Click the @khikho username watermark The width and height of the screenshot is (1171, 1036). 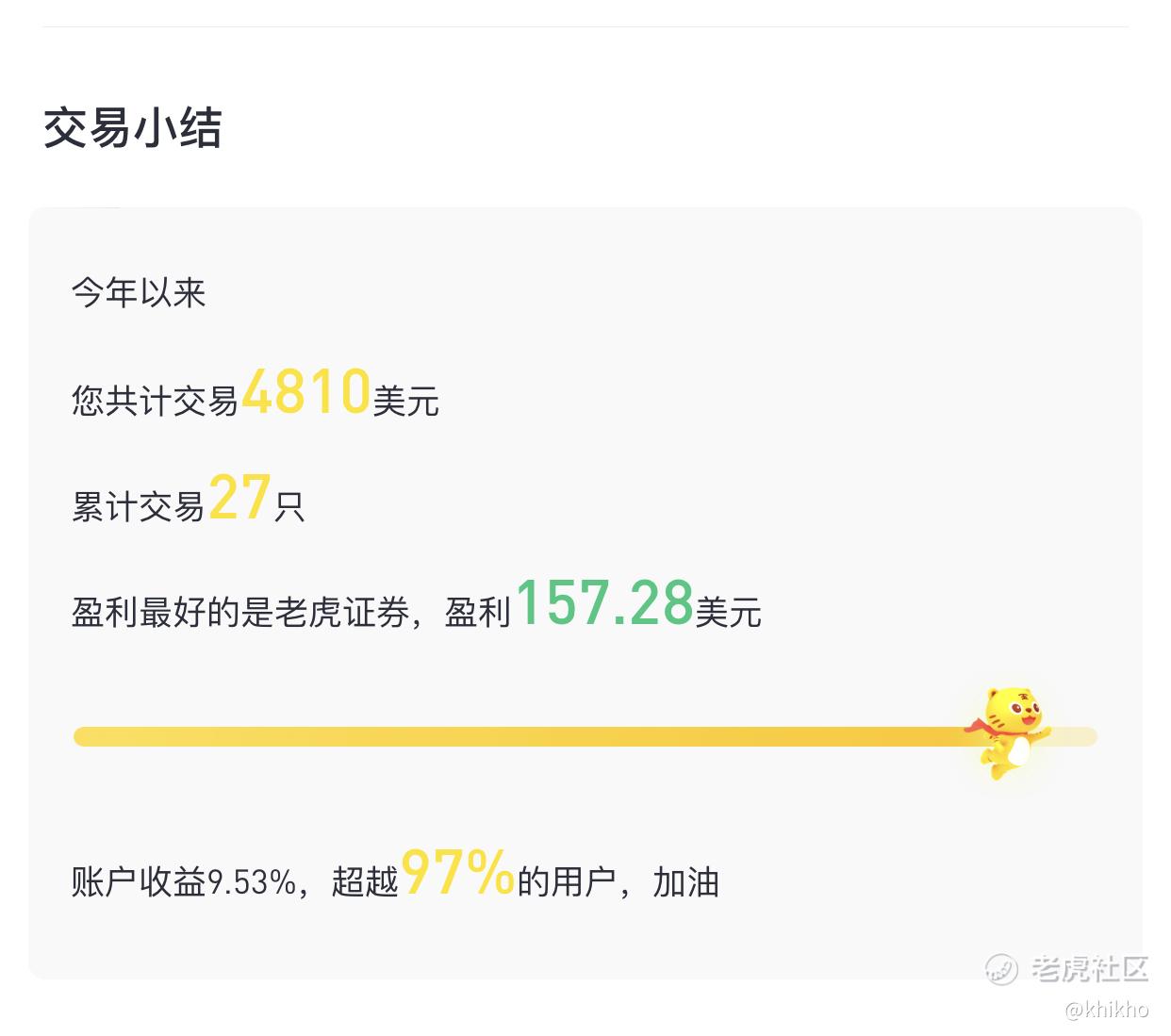(x=1107, y=1010)
